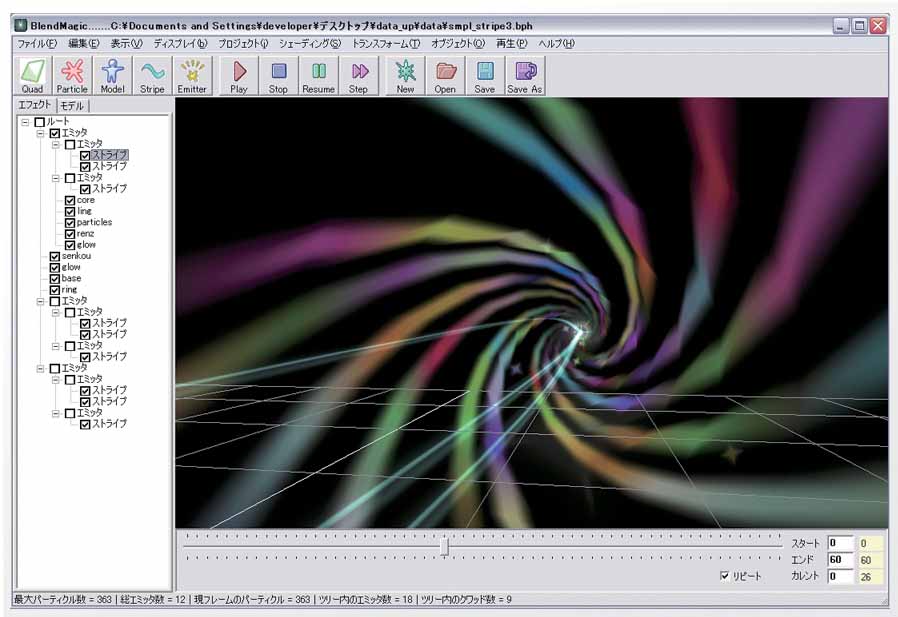Uncheck the senkou item checkbox

[54, 256]
